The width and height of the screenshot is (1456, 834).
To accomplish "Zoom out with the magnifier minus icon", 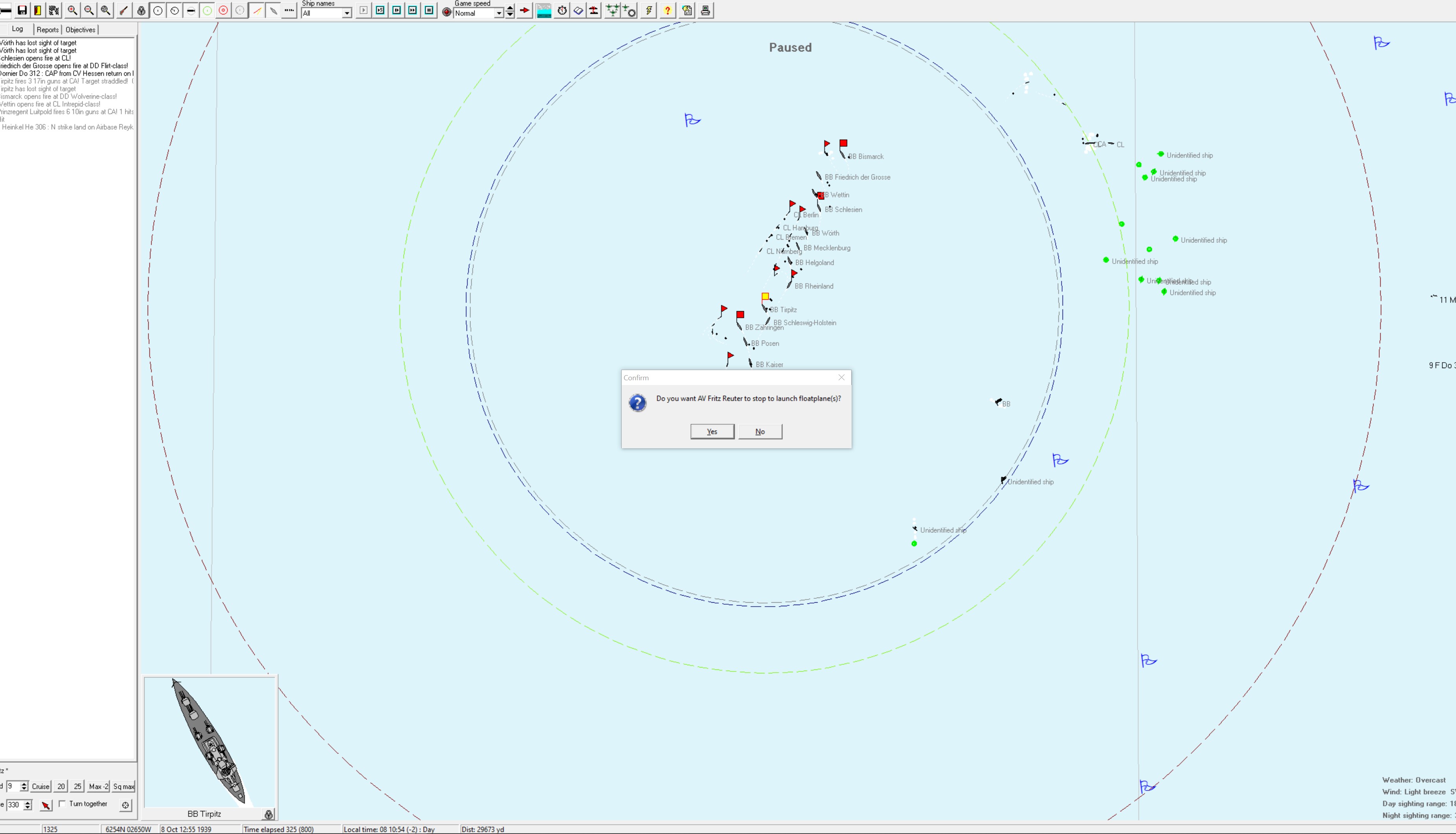I will (x=89, y=10).
